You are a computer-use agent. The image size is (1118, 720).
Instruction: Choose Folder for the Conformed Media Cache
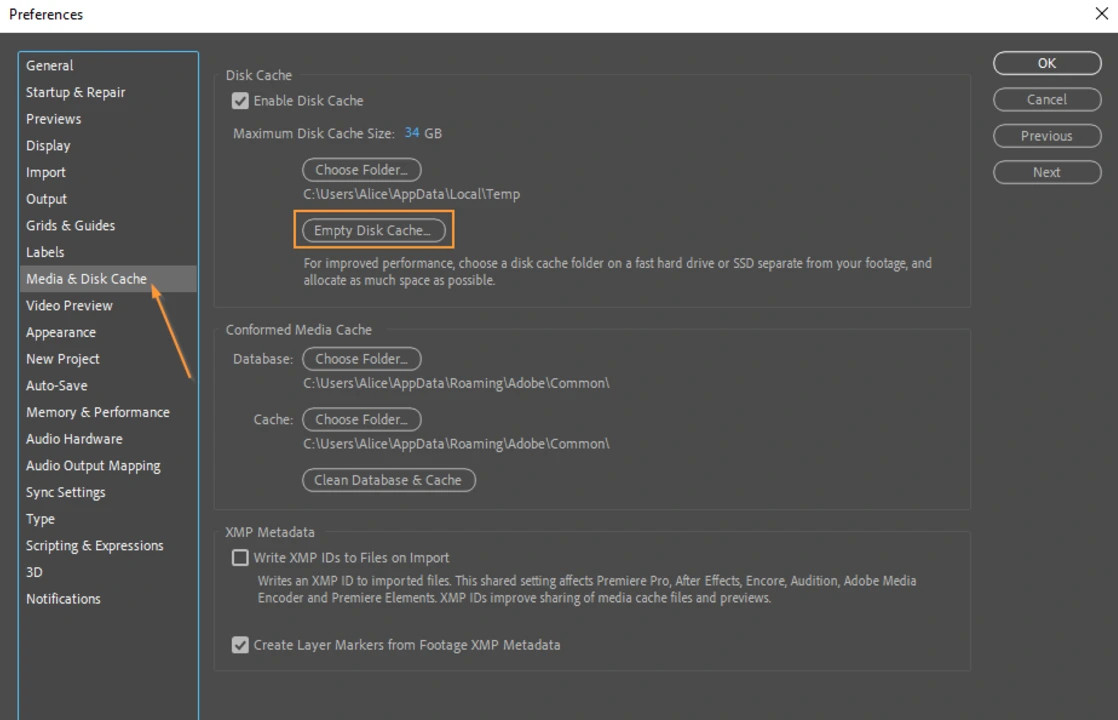click(361, 420)
